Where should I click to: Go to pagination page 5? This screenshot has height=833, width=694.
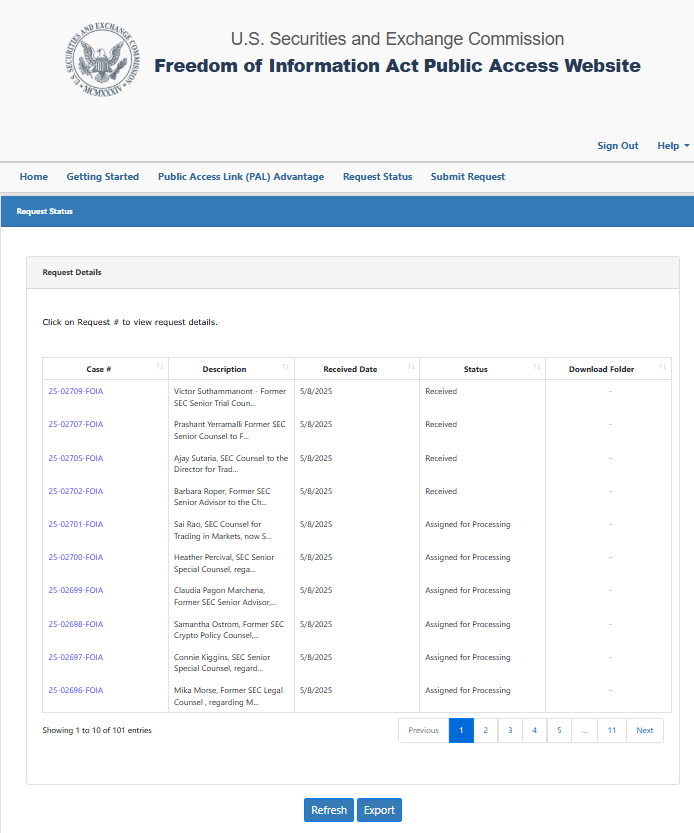coord(559,730)
